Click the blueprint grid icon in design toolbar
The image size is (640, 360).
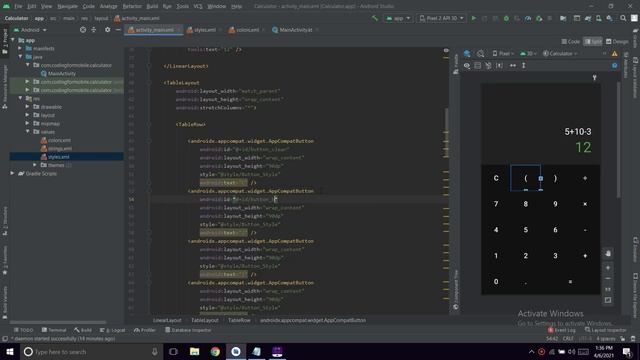point(478,65)
